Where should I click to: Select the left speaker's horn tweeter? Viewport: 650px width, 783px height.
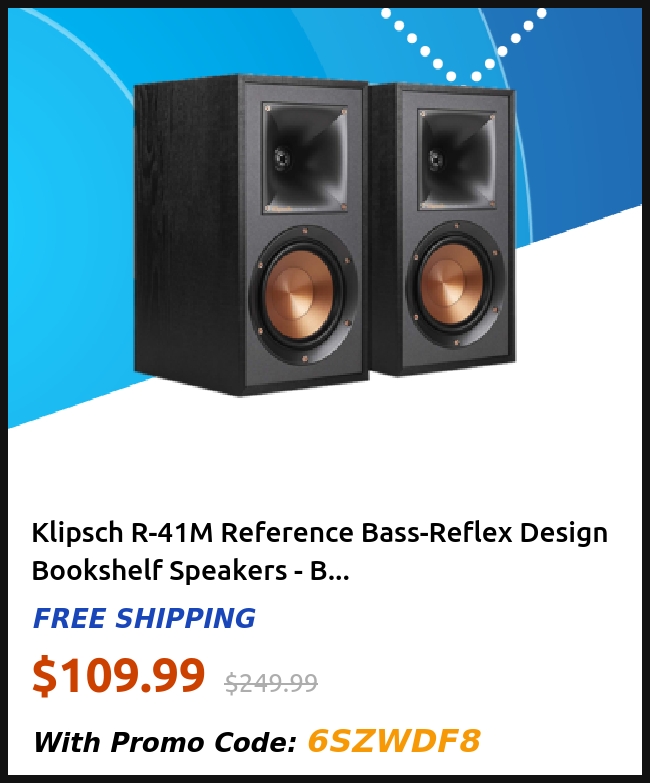[306, 157]
